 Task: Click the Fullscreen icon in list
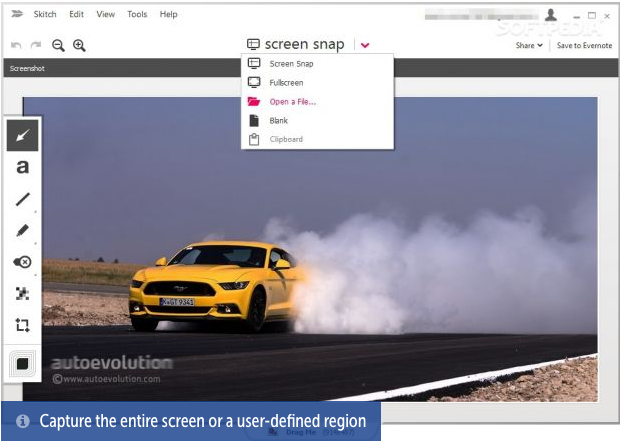pyautogui.click(x=254, y=82)
